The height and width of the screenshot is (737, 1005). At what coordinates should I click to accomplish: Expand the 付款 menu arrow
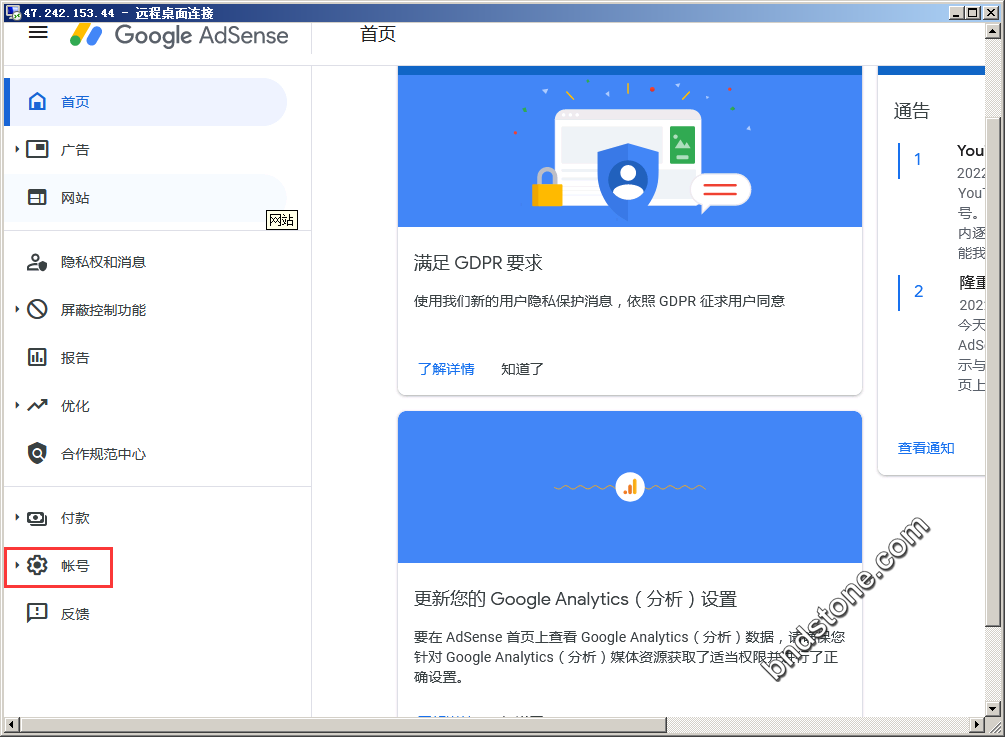[x=17, y=517]
